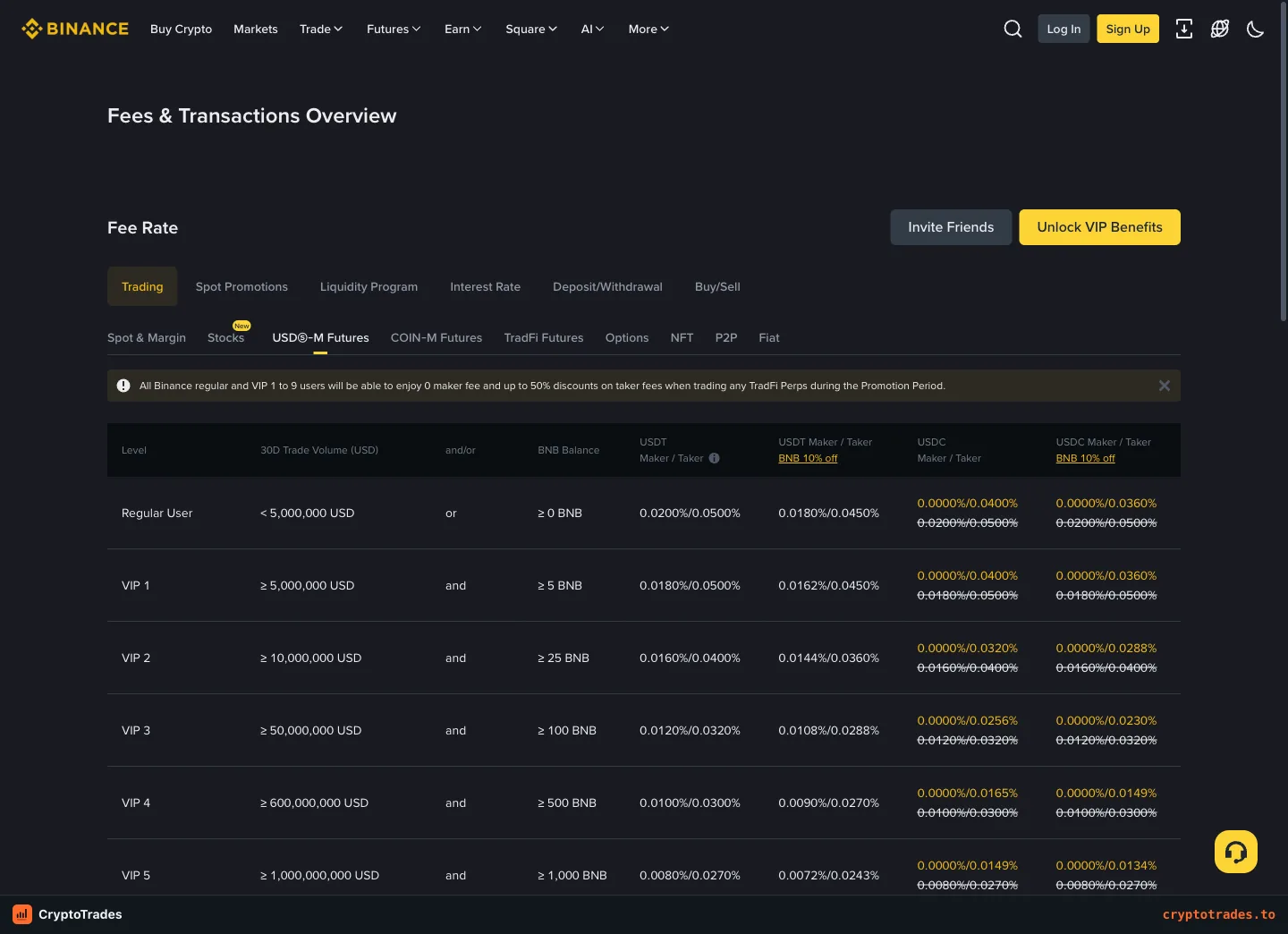The height and width of the screenshot is (934, 1288).
Task: Expand the Earn dropdown menu
Action: [x=463, y=29]
